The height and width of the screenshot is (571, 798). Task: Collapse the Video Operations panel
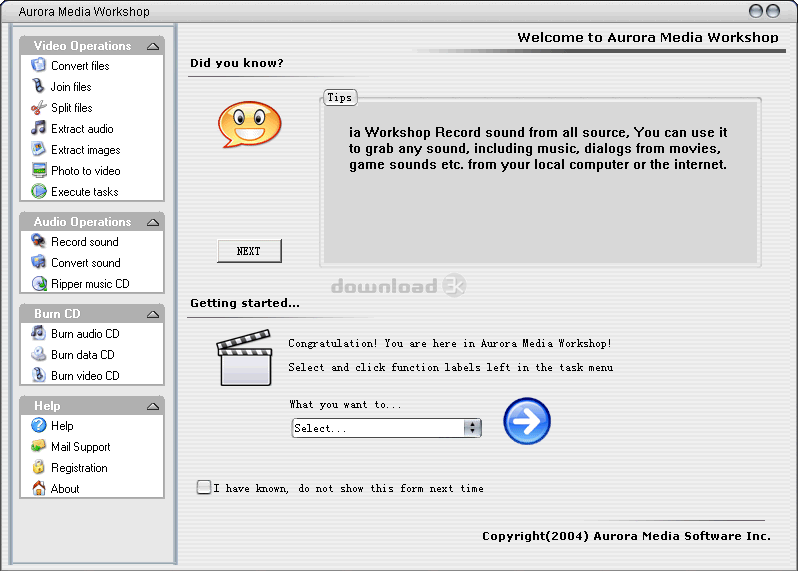[153, 46]
